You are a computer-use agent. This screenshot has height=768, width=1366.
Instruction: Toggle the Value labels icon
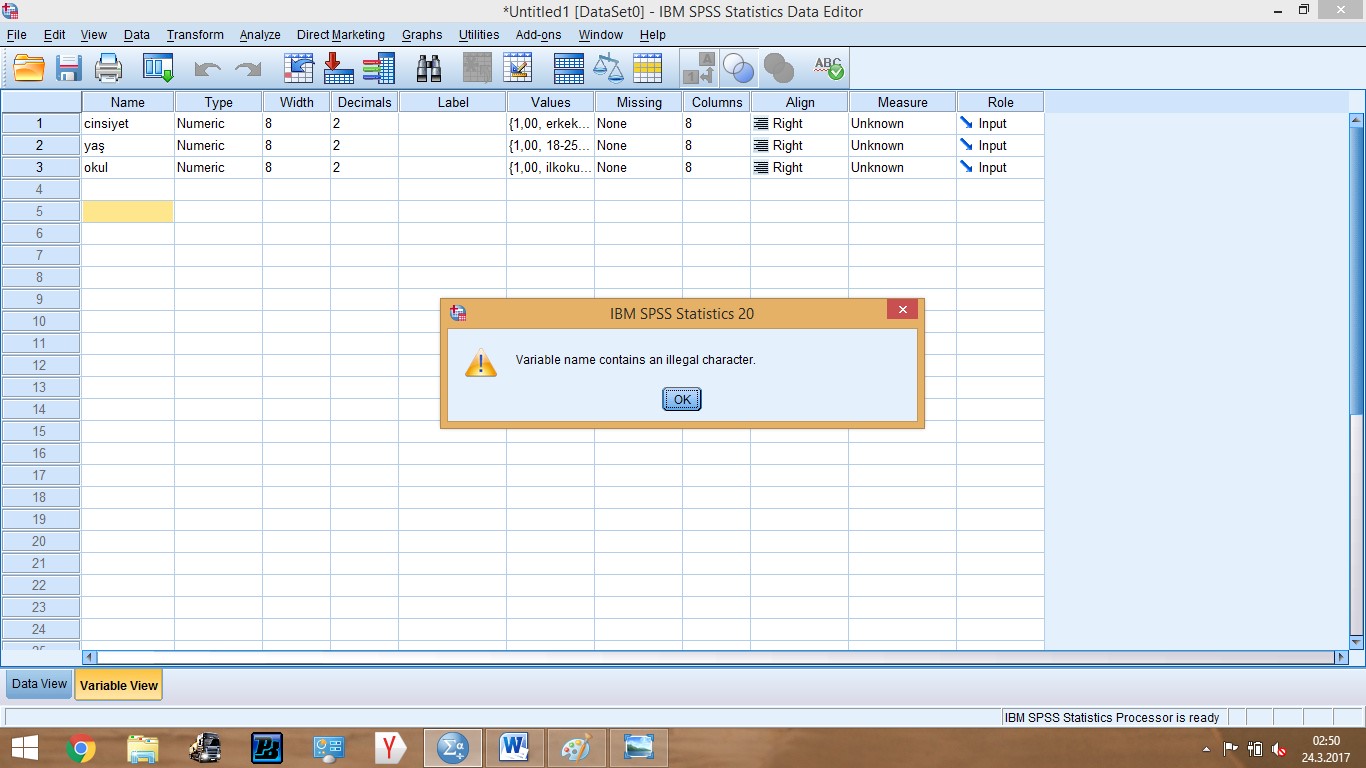tap(699, 68)
